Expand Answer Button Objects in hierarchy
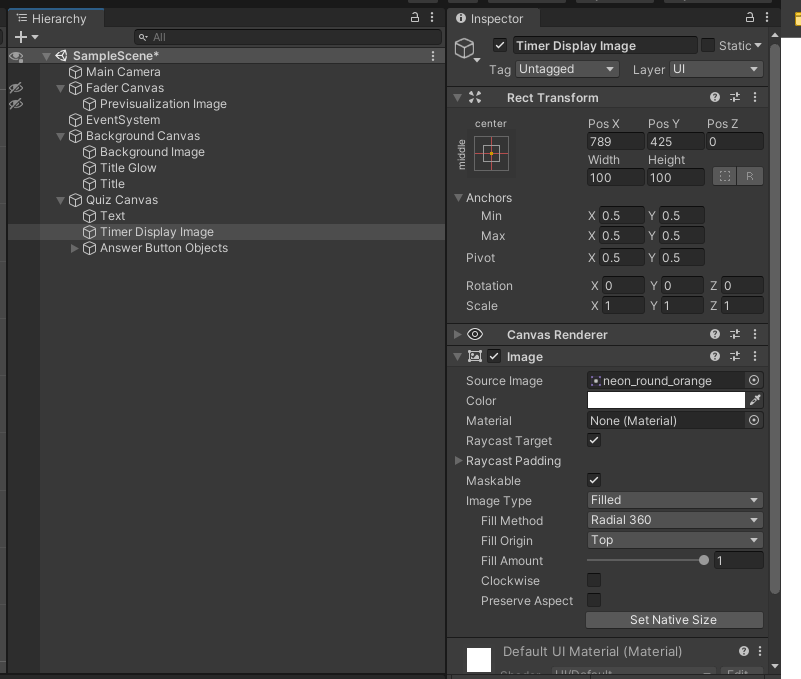The width and height of the screenshot is (801, 679). click(x=75, y=248)
